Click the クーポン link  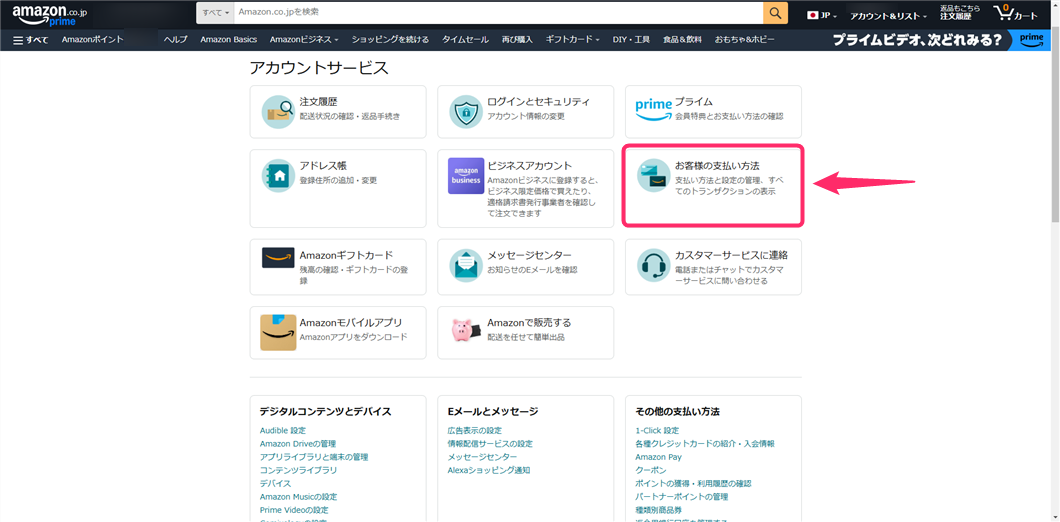651,471
